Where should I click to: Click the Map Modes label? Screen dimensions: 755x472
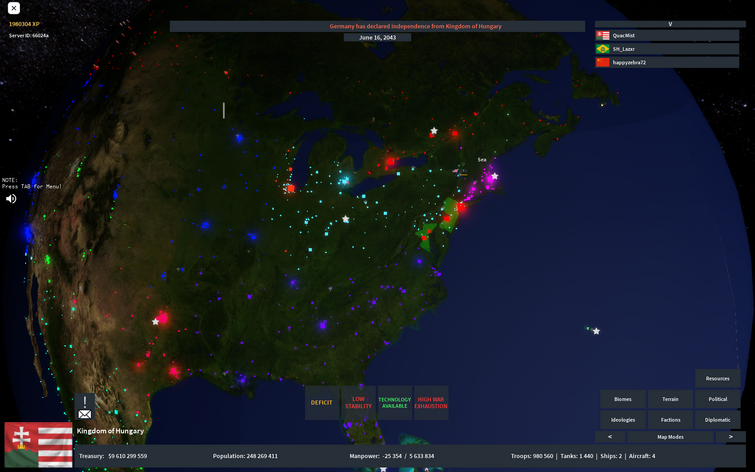(670, 437)
